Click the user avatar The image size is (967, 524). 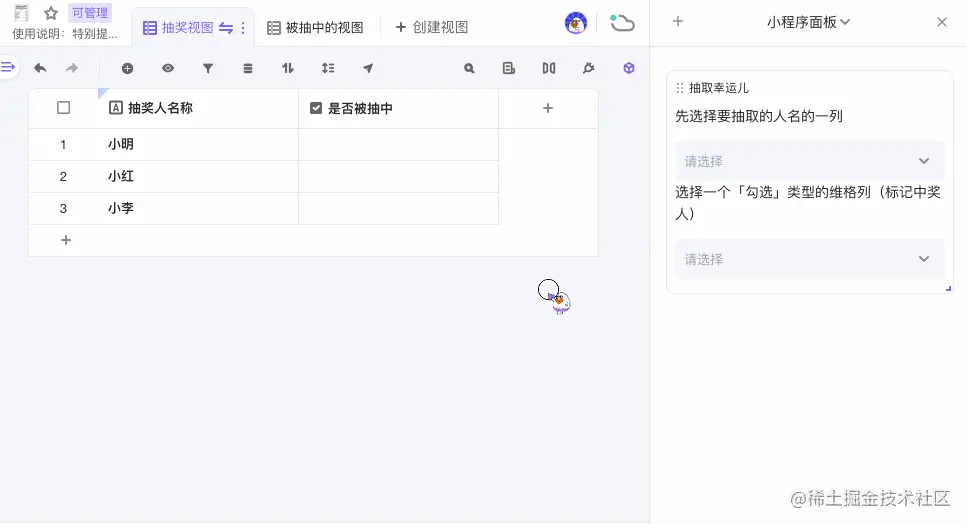[576, 23]
